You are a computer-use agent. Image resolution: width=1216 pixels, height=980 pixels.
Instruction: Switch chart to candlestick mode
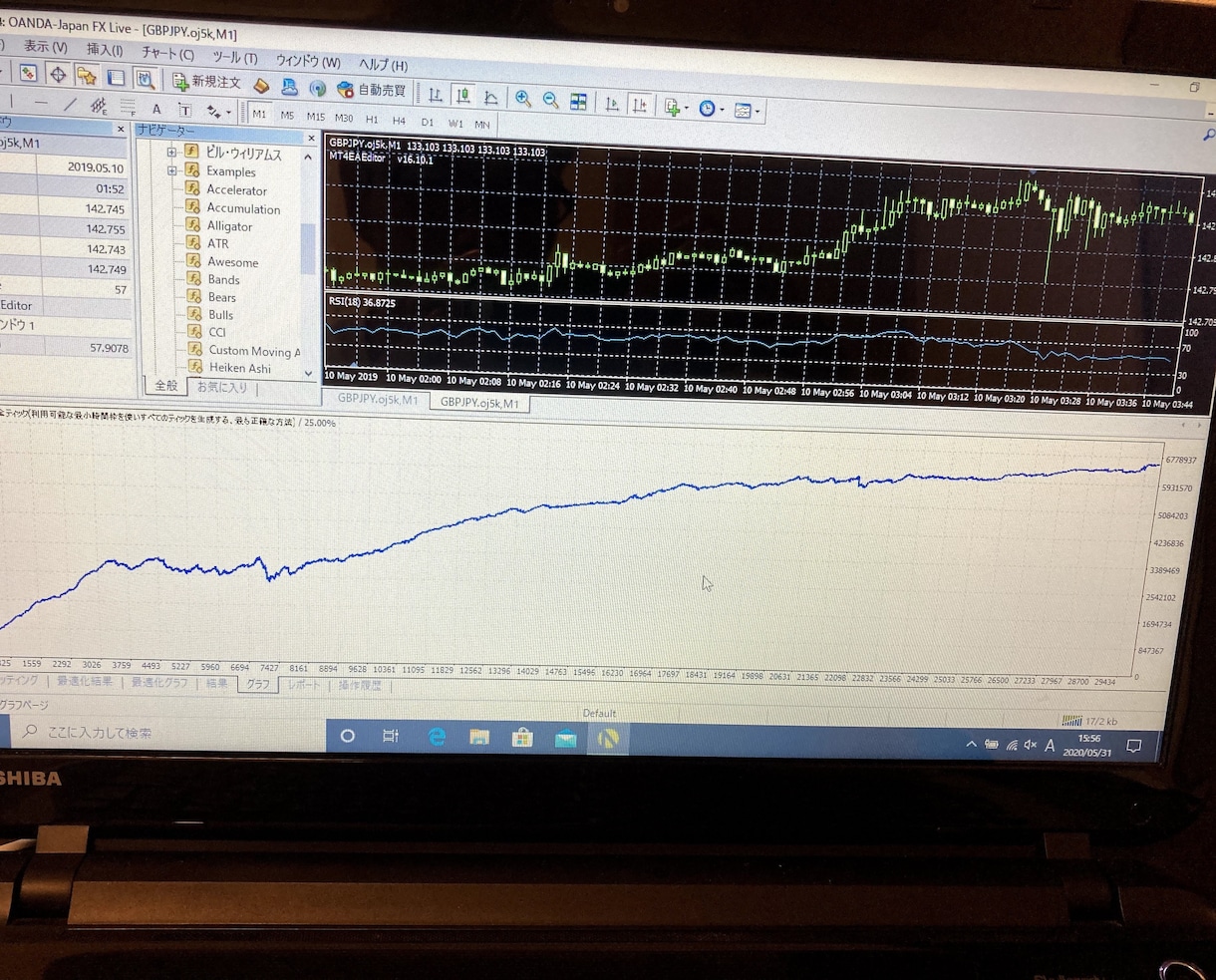pos(462,96)
